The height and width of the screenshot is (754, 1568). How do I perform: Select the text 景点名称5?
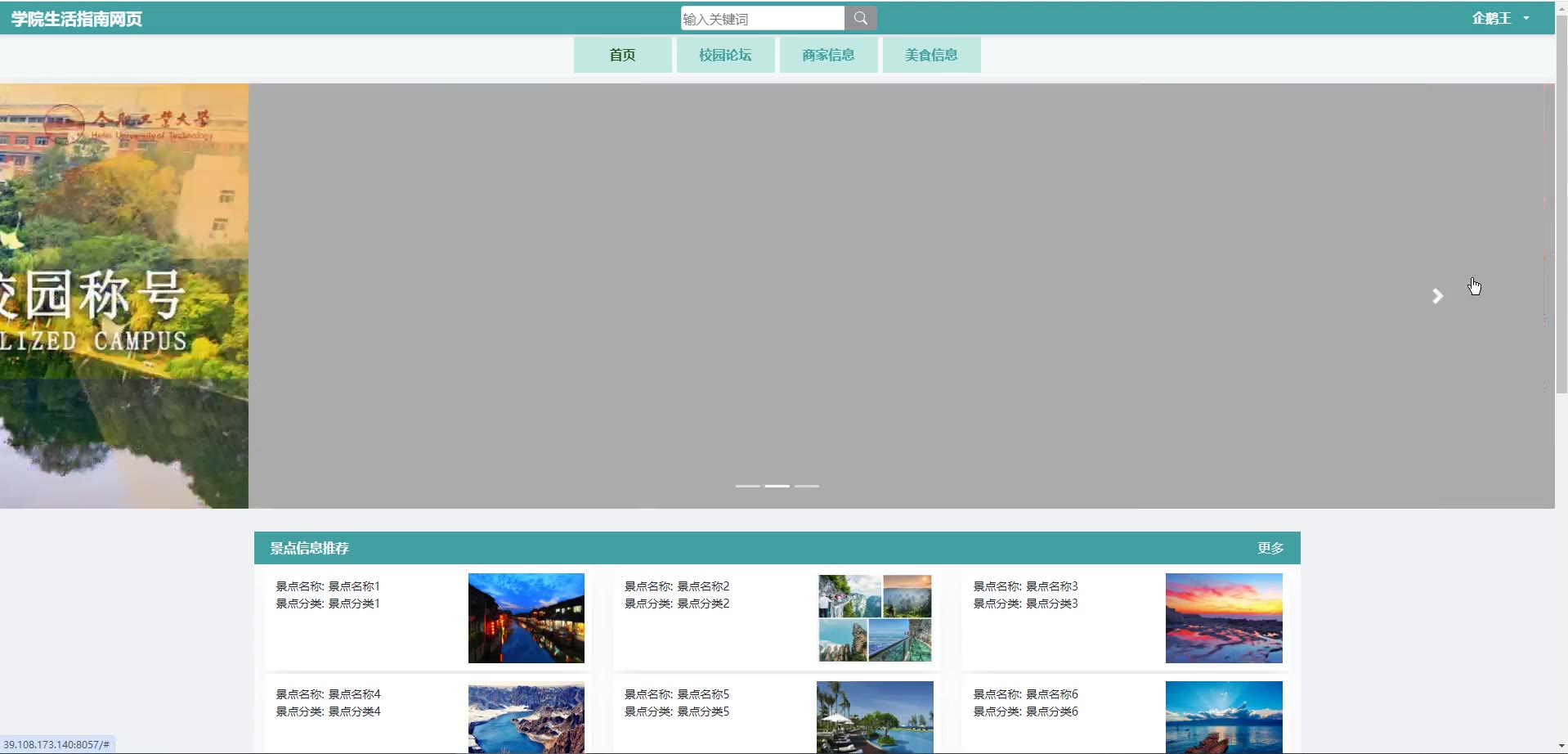click(703, 694)
